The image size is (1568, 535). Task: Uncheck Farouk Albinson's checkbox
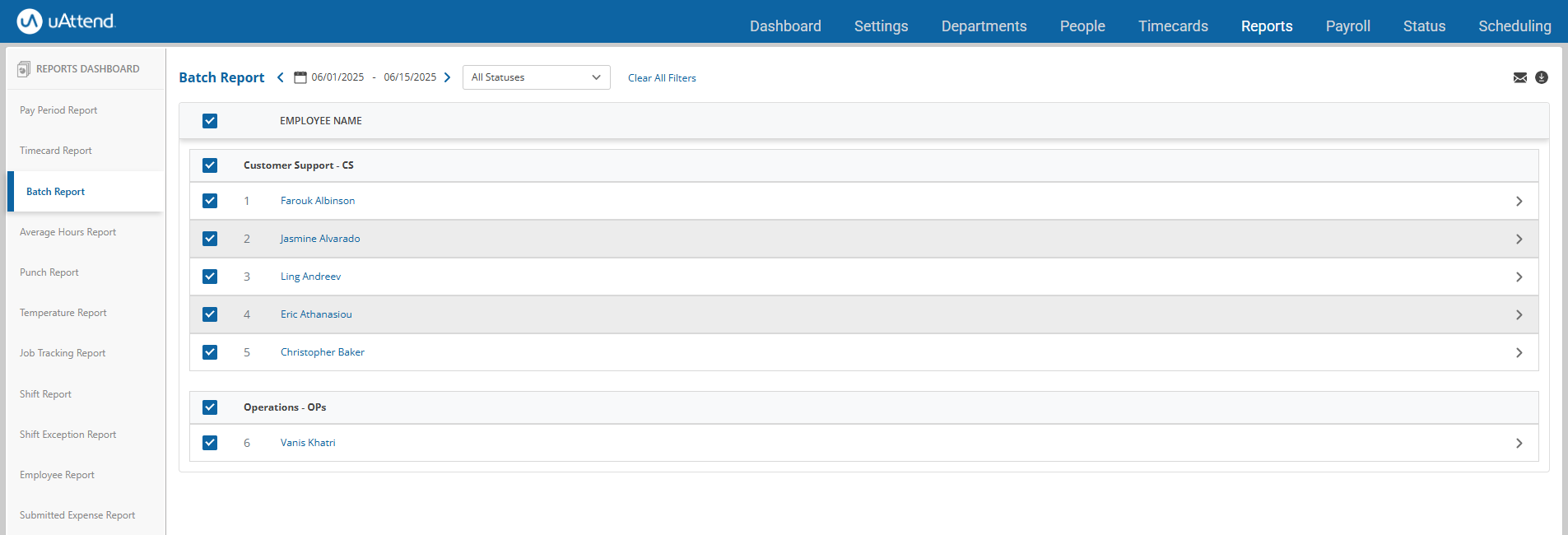point(210,201)
